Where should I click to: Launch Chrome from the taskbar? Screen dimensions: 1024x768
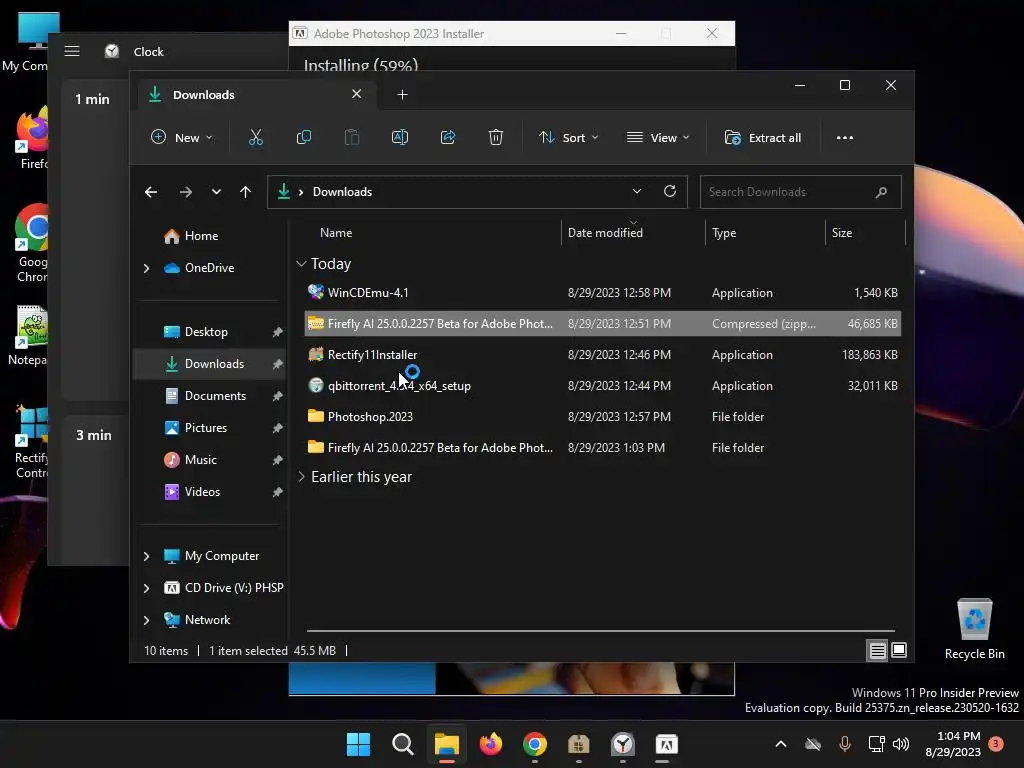point(535,744)
